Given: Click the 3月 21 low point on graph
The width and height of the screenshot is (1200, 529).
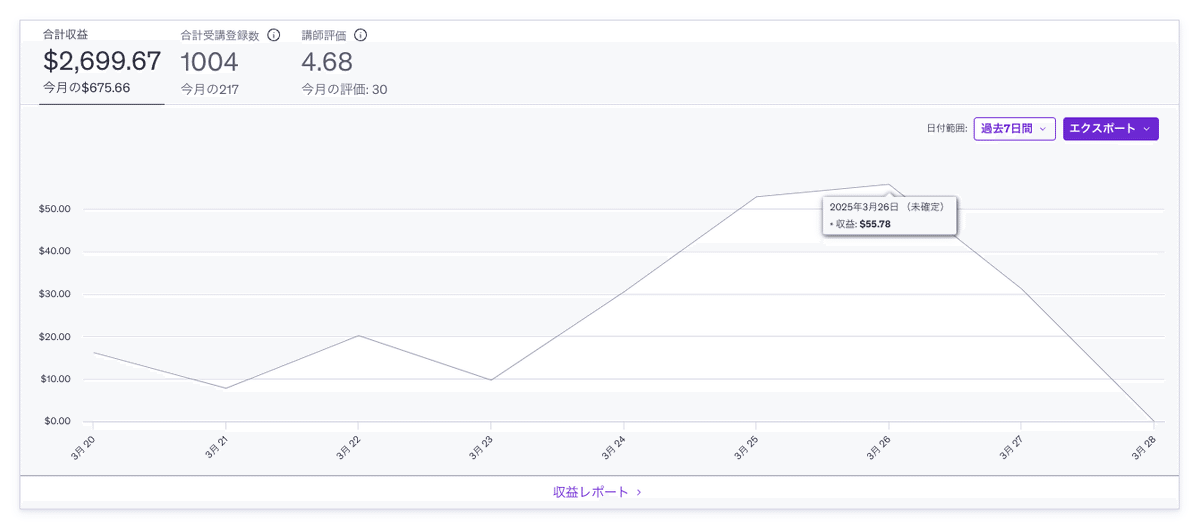Looking at the screenshot, I should point(225,388).
